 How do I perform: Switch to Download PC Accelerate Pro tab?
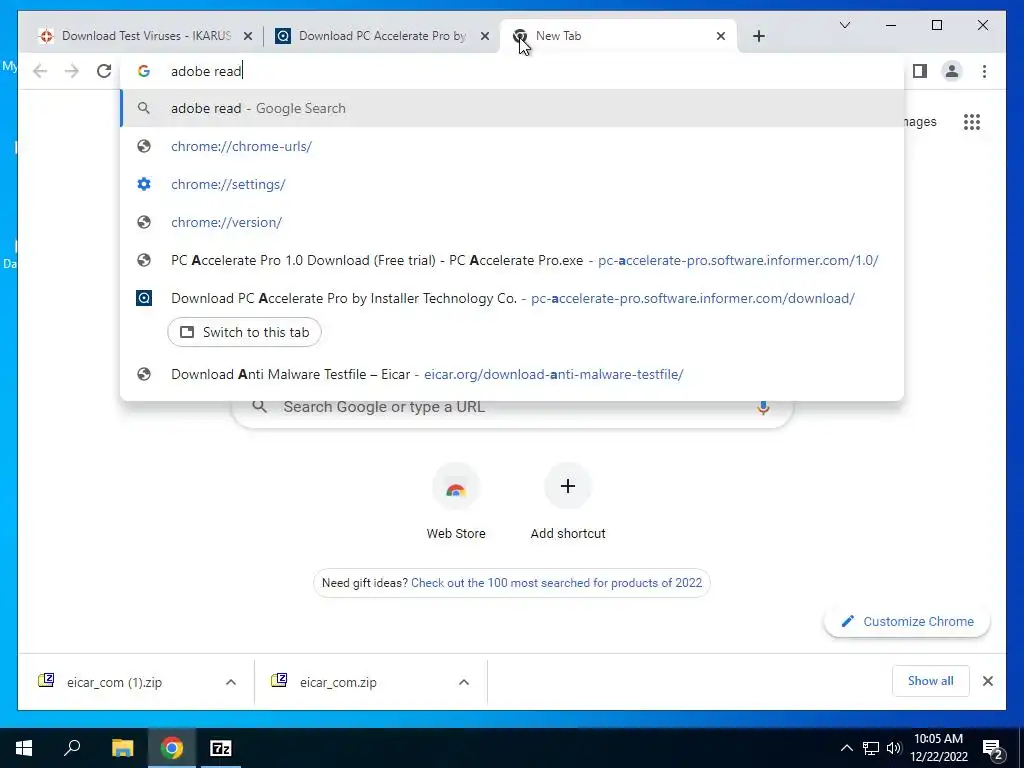click(x=382, y=36)
